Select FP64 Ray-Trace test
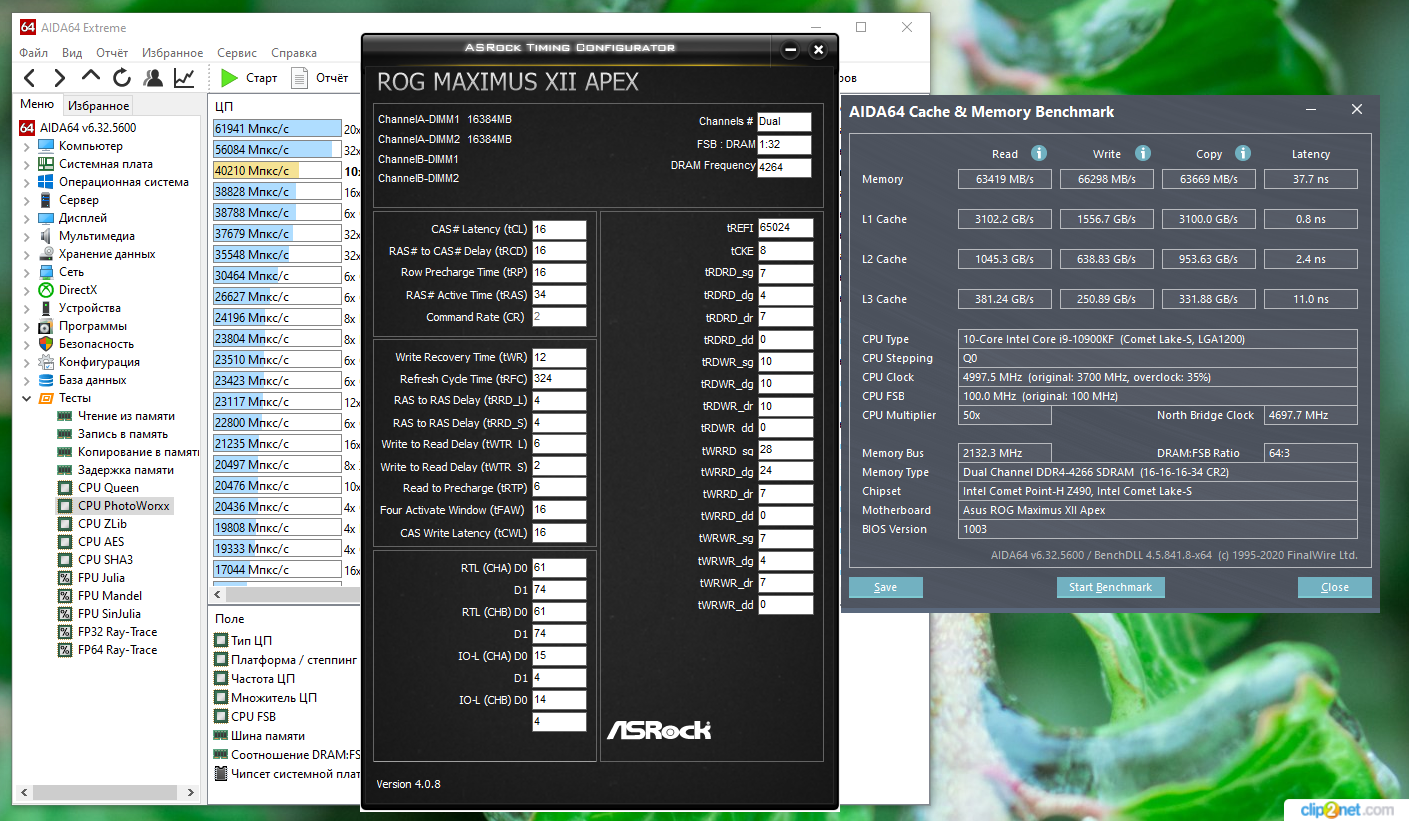 pos(117,650)
